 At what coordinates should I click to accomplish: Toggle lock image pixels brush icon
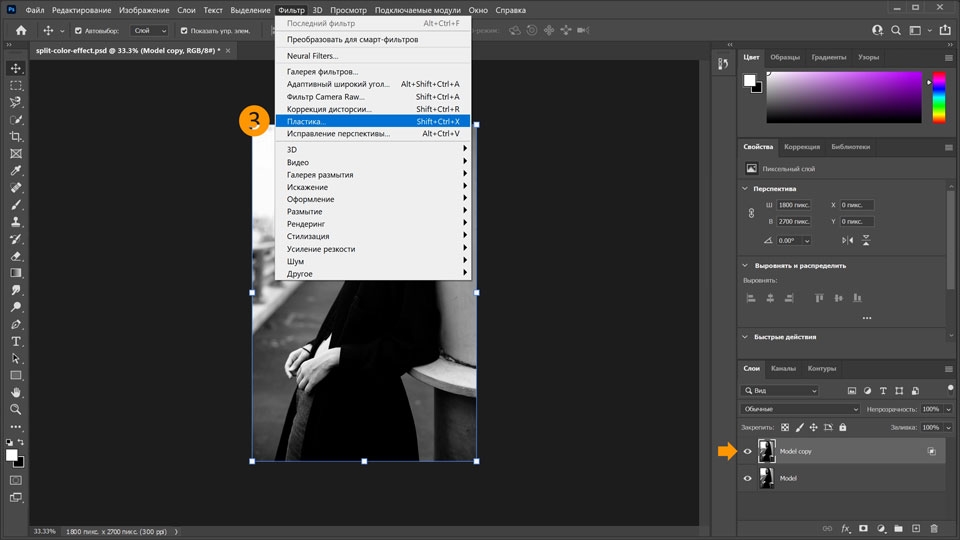click(800, 427)
